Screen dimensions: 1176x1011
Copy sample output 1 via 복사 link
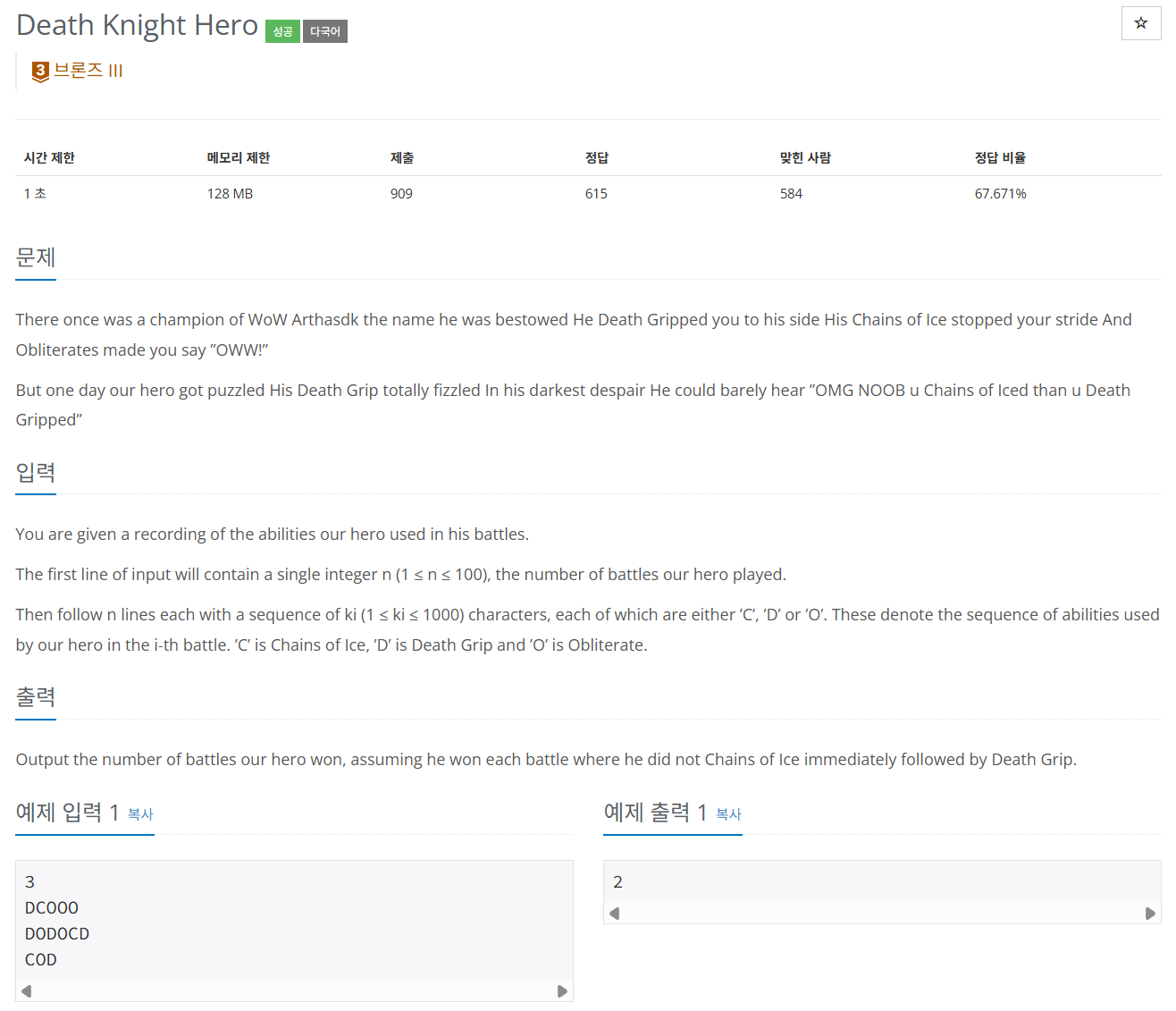click(729, 814)
